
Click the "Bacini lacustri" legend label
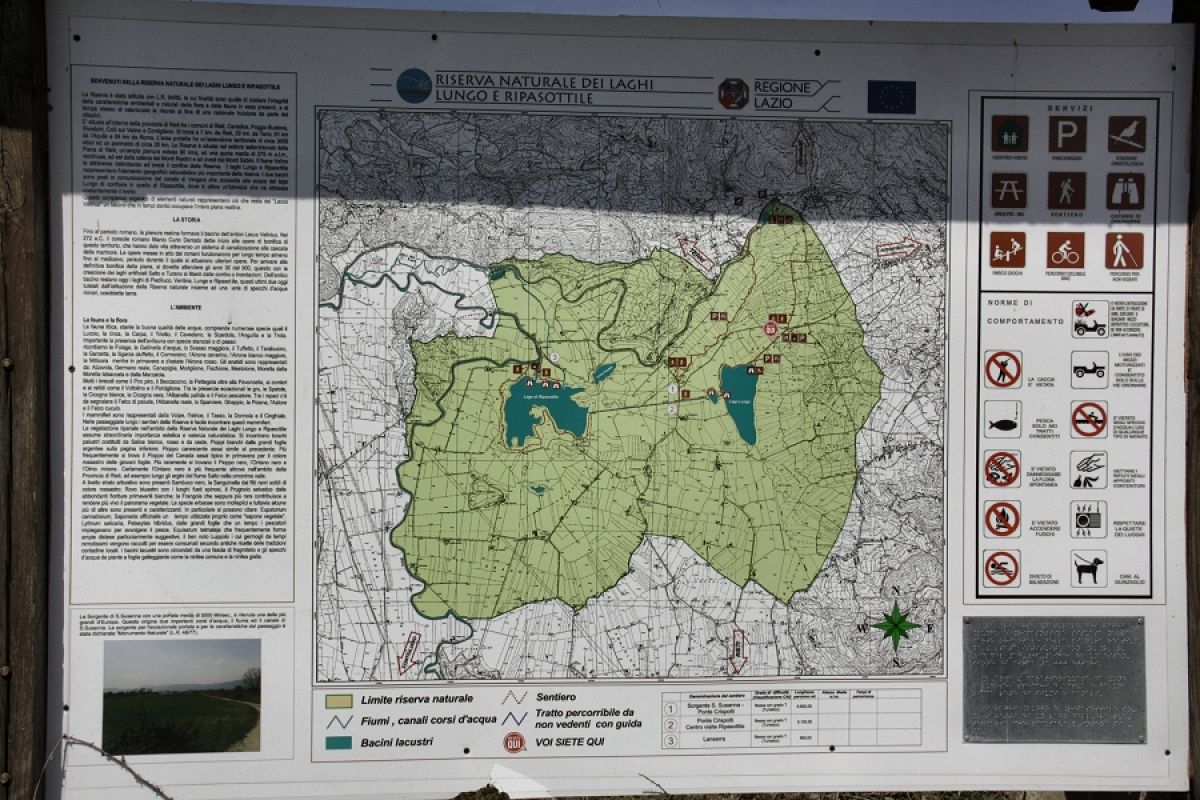click(397, 742)
